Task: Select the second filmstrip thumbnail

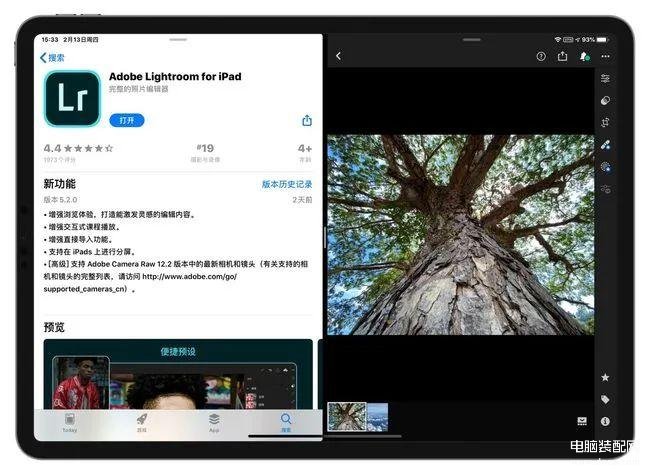Action: tap(377, 416)
